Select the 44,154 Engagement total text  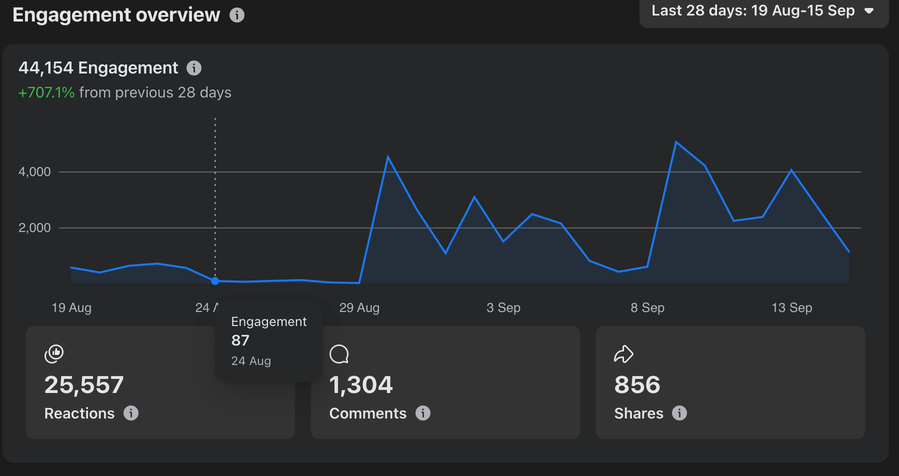pyautogui.click(x=98, y=68)
